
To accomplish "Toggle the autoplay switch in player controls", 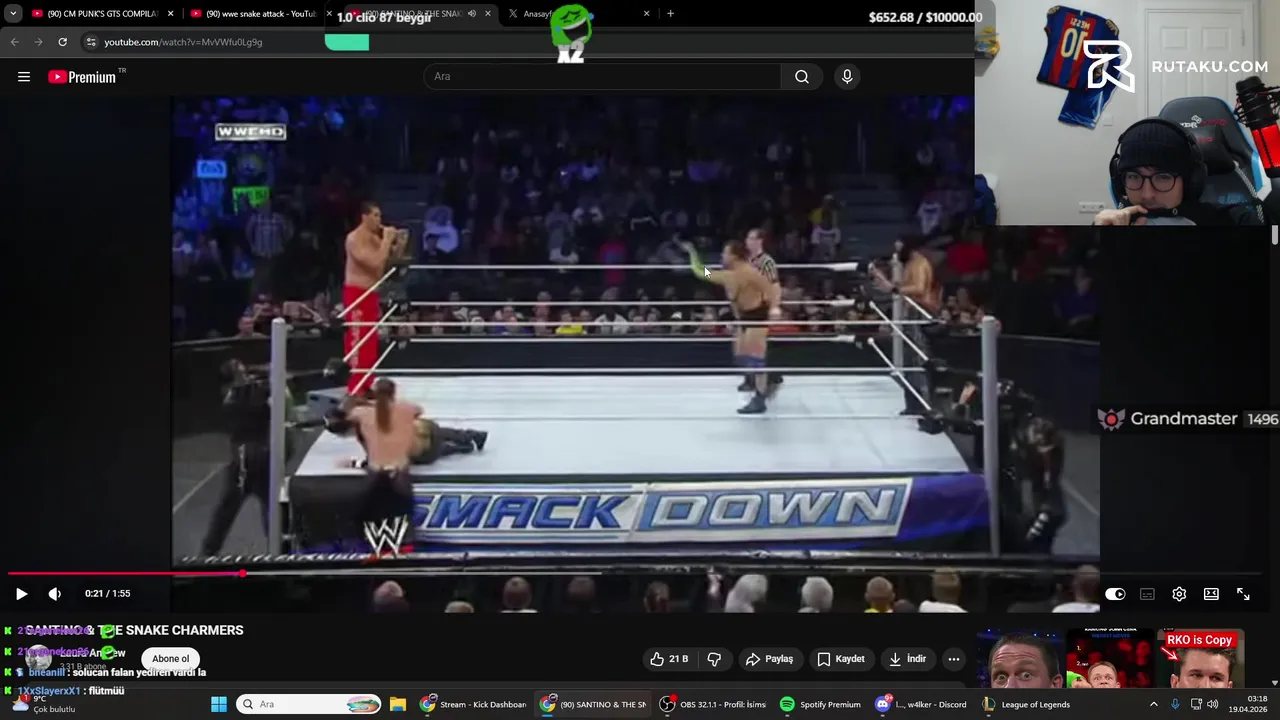I will [1115, 594].
